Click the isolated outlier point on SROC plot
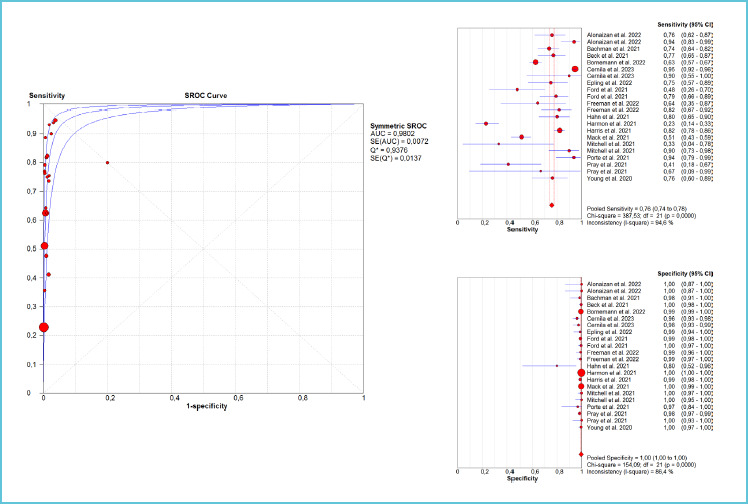Viewport: 748px width, 504px height. coord(107,162)
